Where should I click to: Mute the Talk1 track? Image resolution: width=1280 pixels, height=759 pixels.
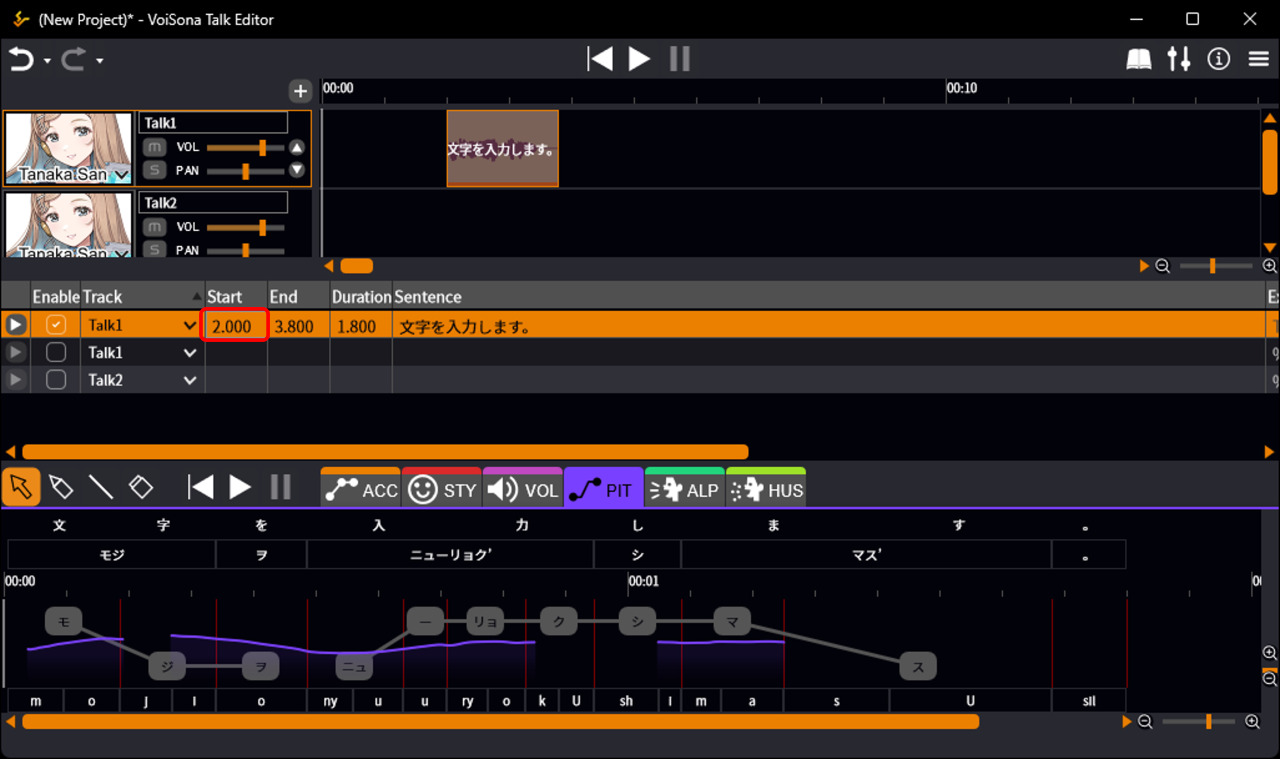click(154, 147)
